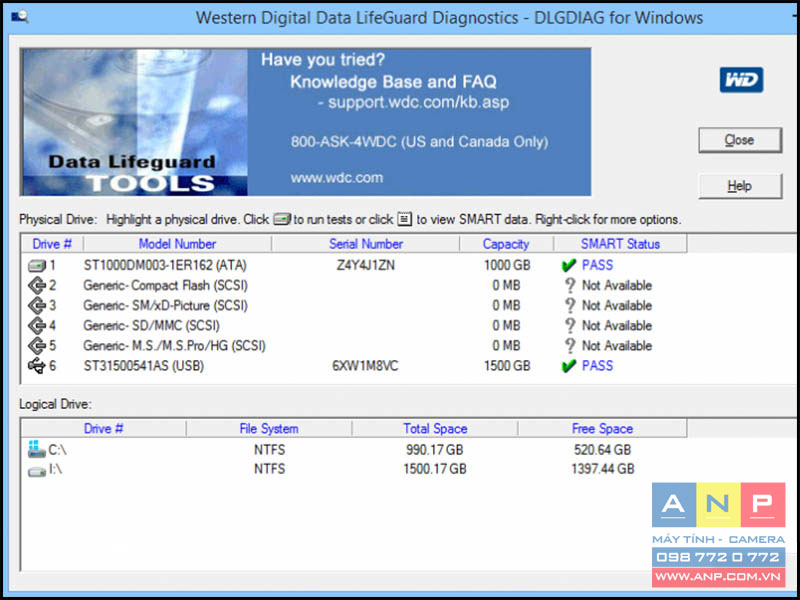
Task: Click the 0 MB capacity for M.S./M.S.Pro/HG
Action: (506, 346)
